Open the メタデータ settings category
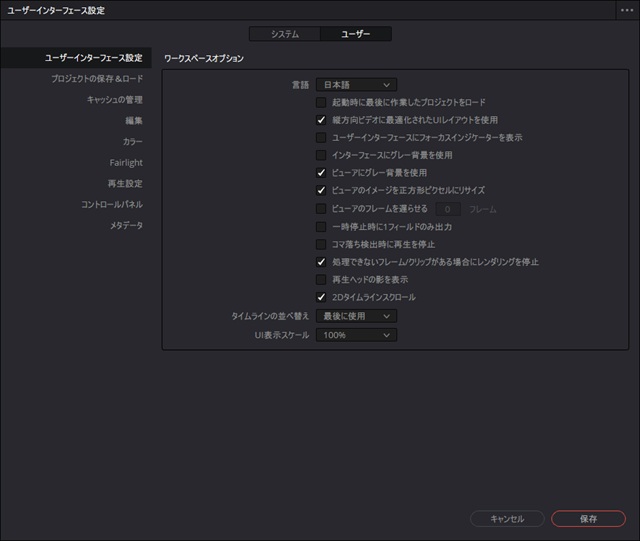 pyautogui.click(x=126, y=225)
